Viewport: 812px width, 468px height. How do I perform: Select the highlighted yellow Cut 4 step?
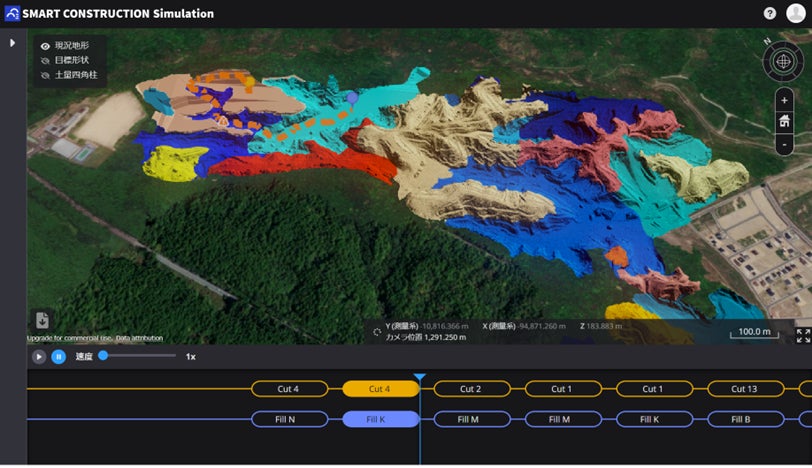(381, 389)
